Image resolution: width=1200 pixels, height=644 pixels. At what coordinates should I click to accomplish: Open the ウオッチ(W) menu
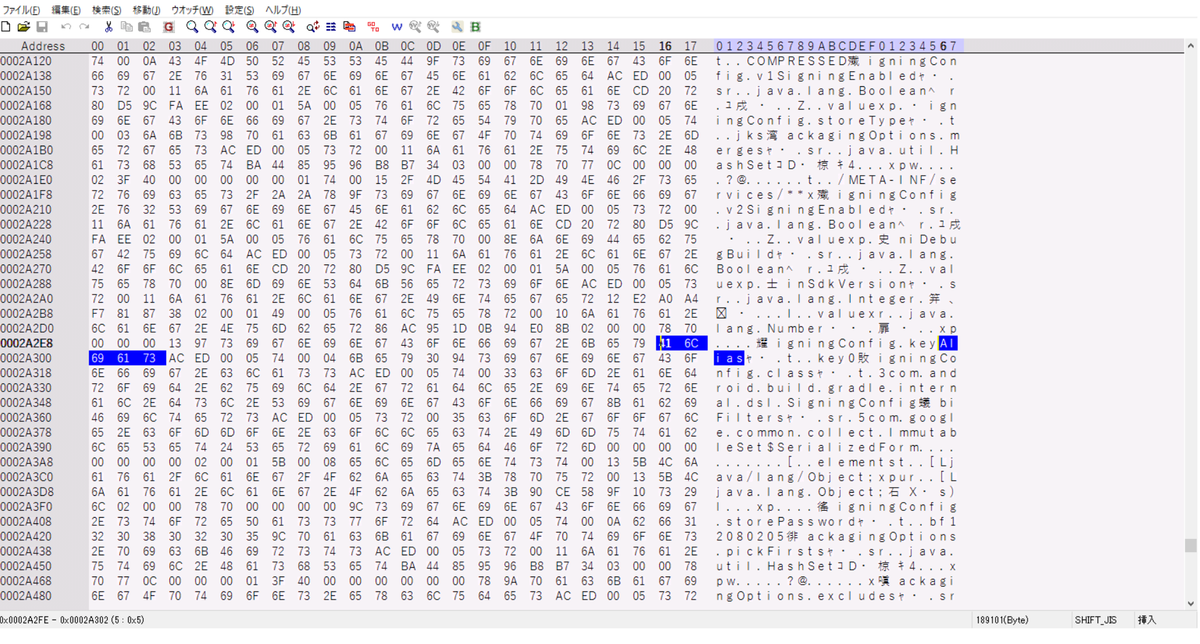192,9
